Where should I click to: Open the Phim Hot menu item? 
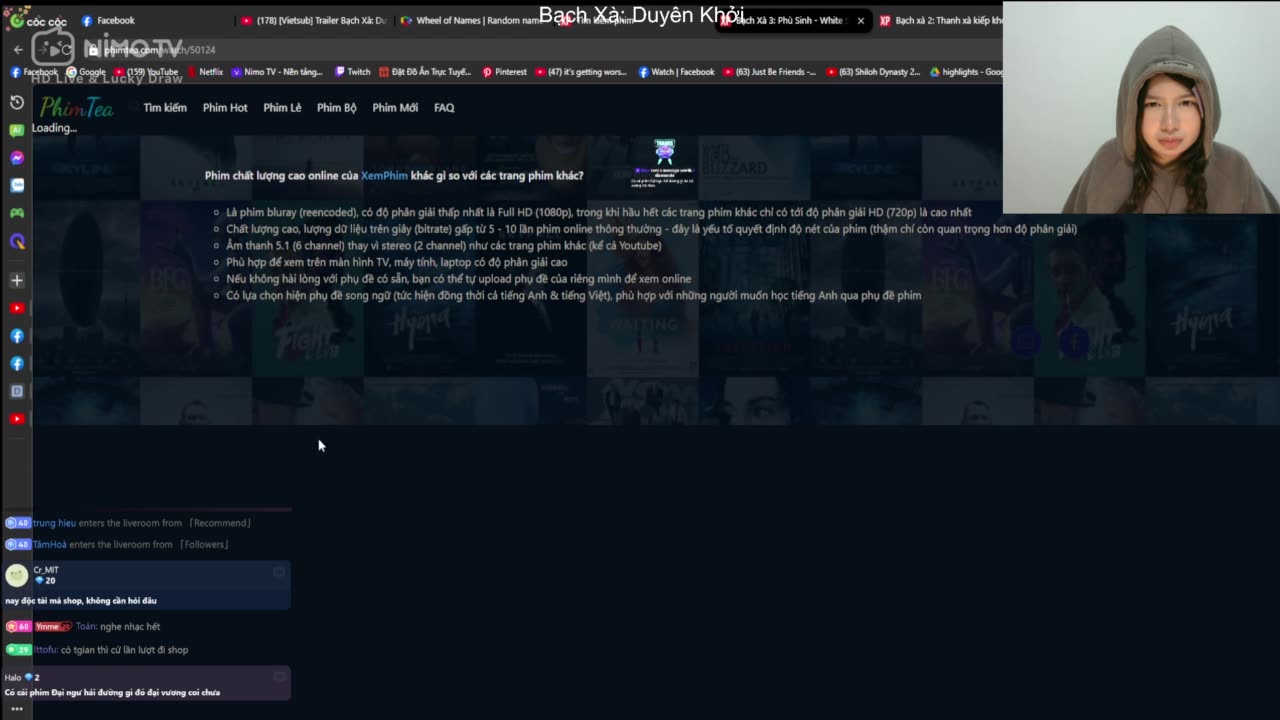click(225, 107)
